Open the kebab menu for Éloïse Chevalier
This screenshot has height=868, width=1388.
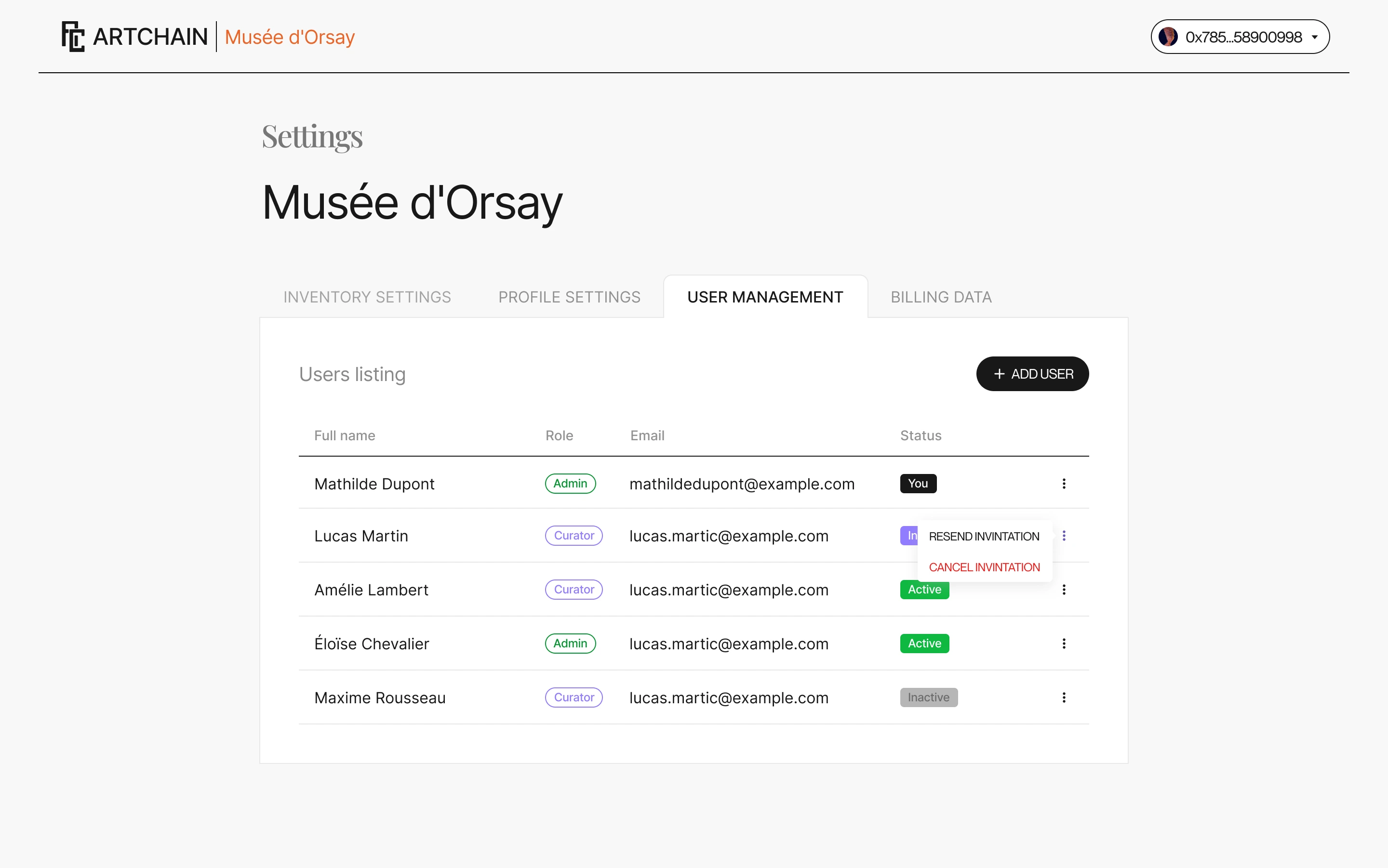point(1064,643)
